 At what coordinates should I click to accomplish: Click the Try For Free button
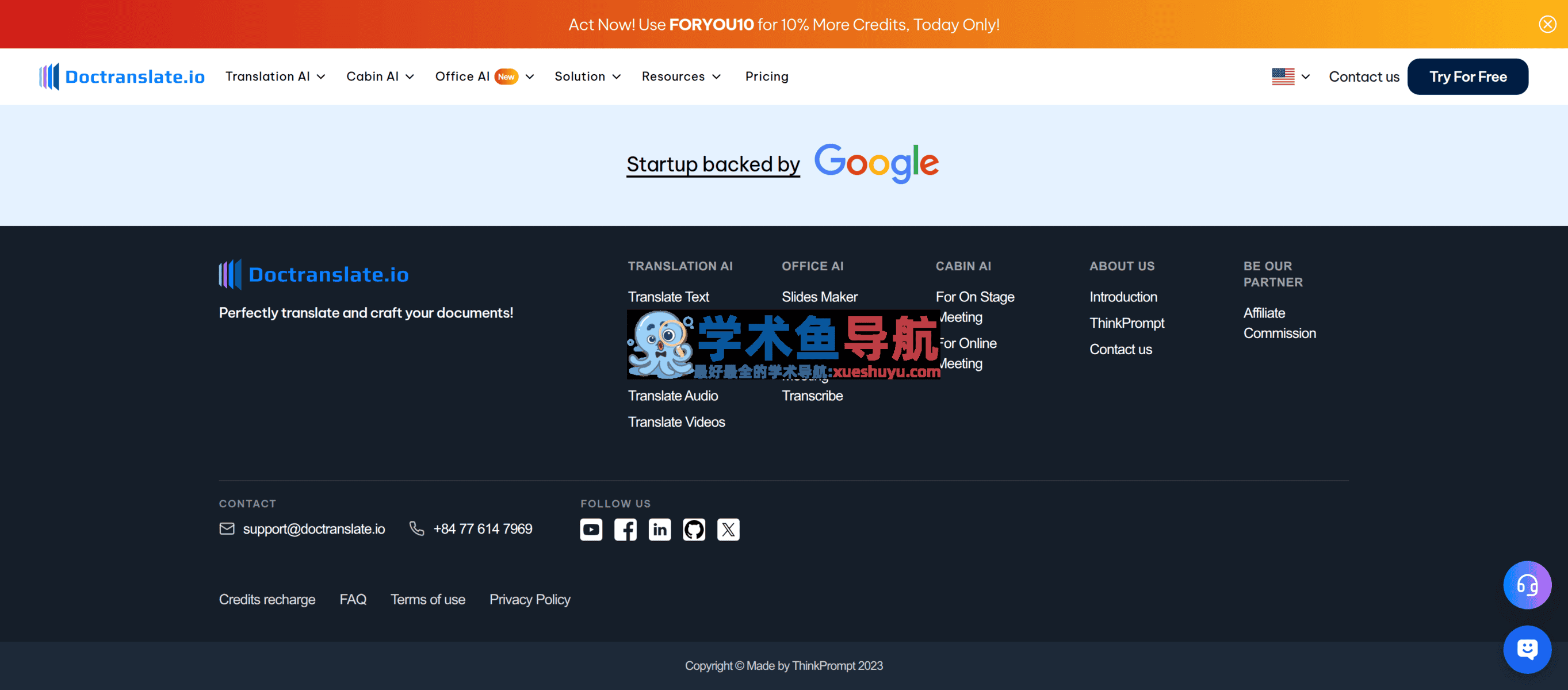pyautogui.click(x=1467, y=76)
